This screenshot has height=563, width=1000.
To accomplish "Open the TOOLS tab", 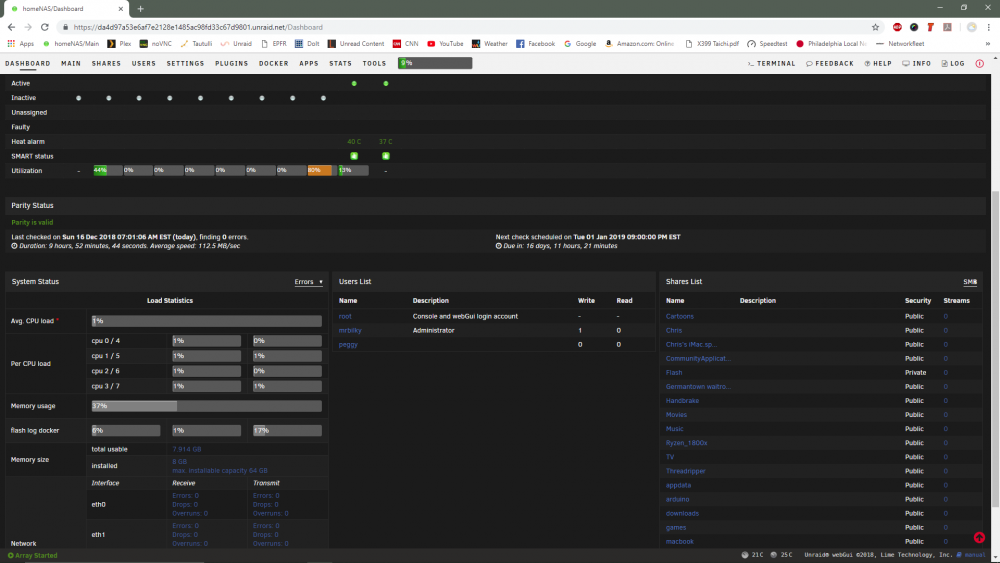I will [x=374, y=64].
